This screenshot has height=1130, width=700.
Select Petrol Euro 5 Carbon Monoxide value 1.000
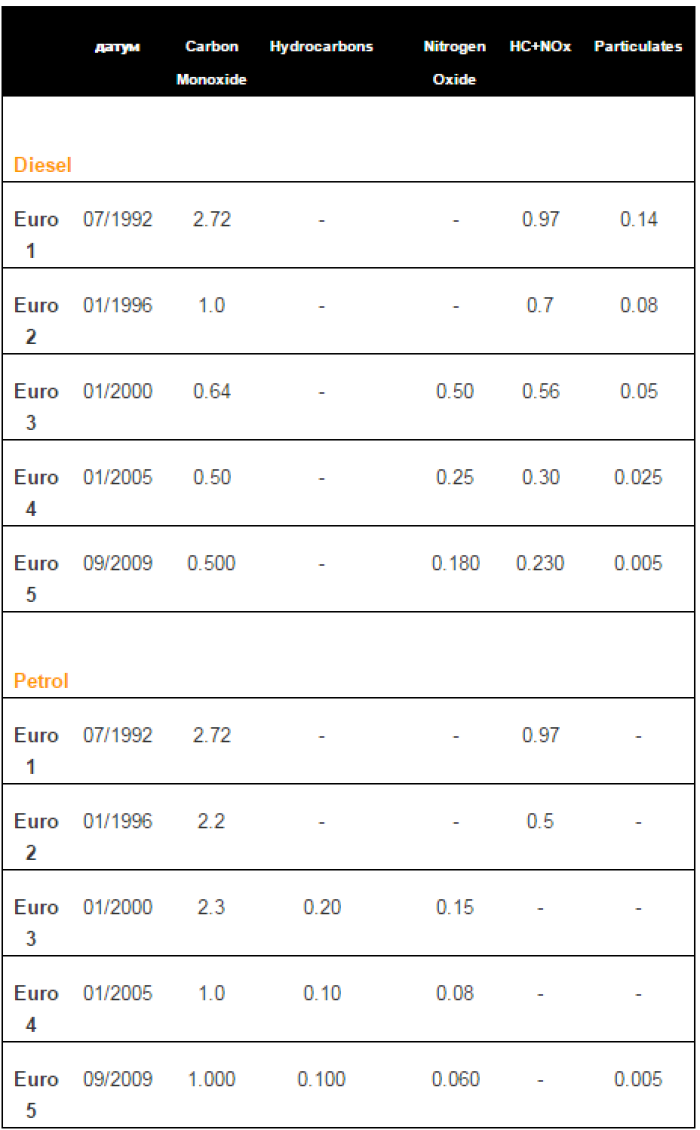[212, 1079]
